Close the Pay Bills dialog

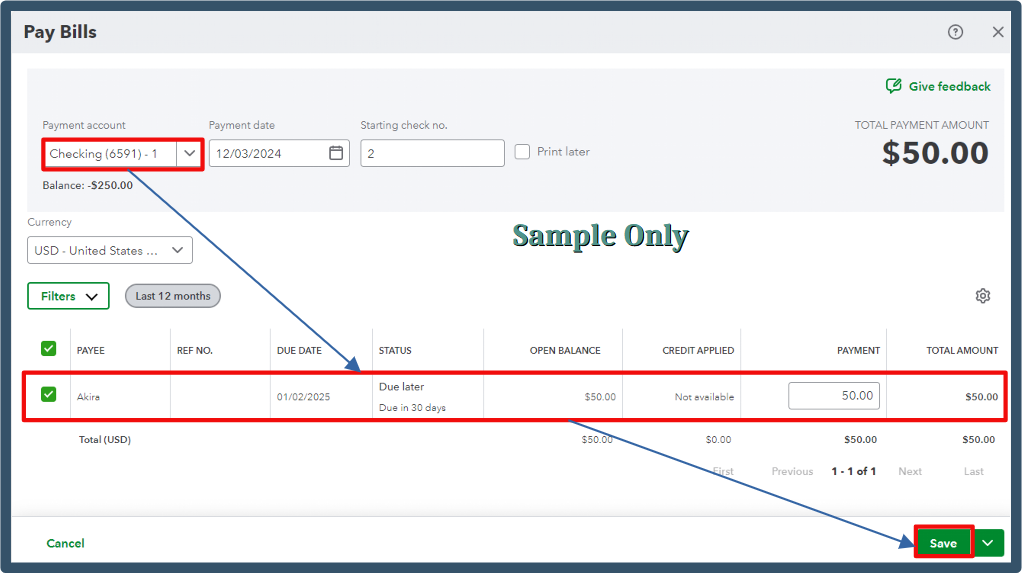997,32
